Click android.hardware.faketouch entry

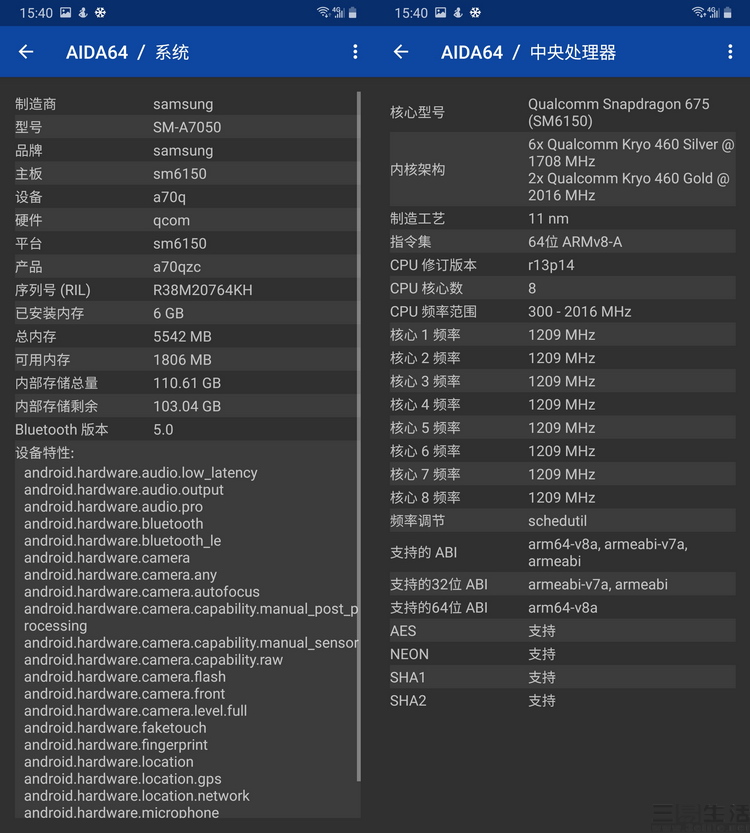click(x=115, y=728)
